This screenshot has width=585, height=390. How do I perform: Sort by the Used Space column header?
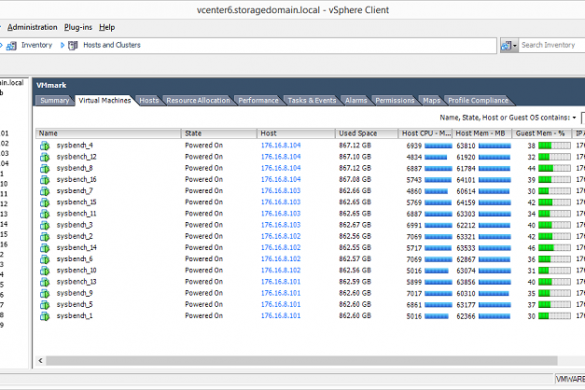click(366, 133)
